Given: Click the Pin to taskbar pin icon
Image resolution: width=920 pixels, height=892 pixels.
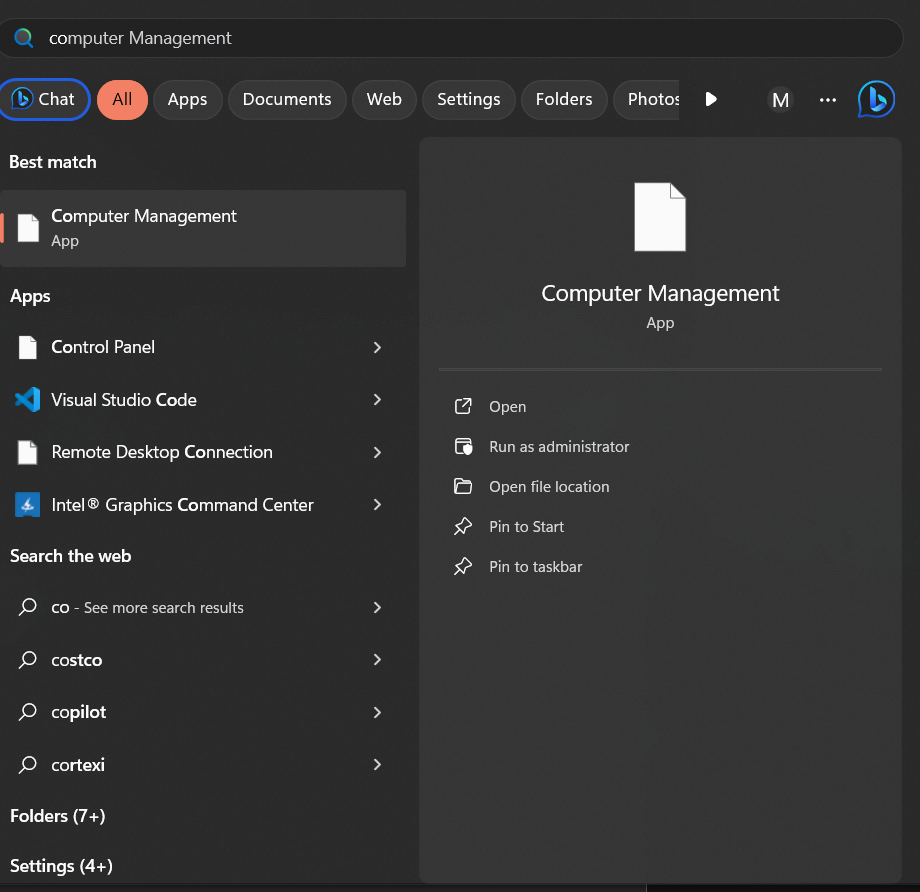Looking at the screenshot, I should pyautogui.click(x=463, y=567).
